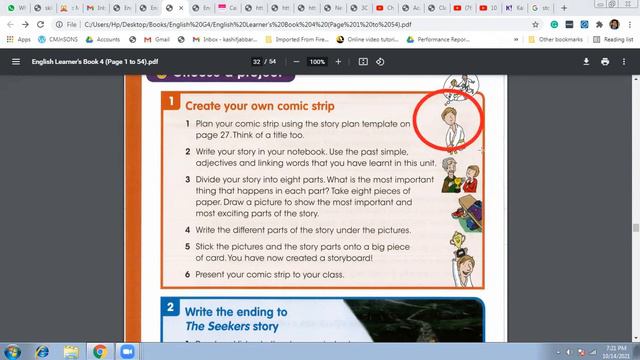Open PDF viewer more actions menu
640x360 pixels.
(624, 62)
